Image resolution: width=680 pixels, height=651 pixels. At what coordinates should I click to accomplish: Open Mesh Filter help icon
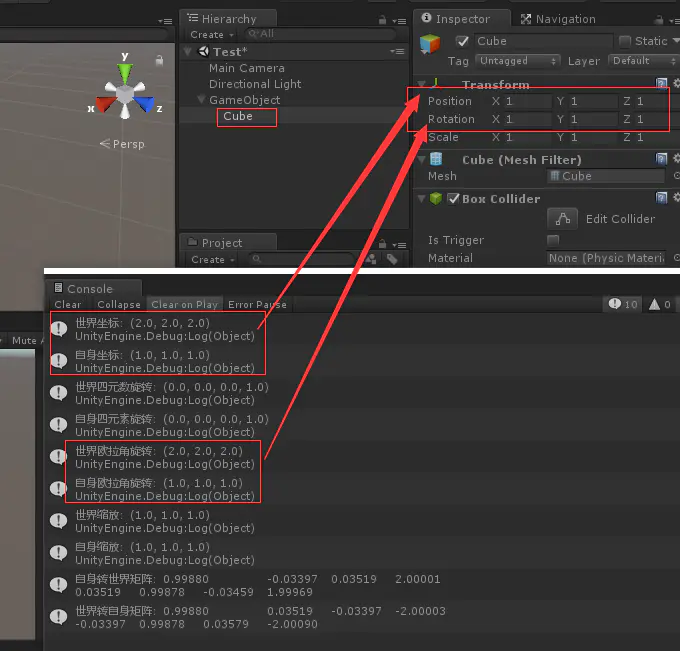(x=661, y=159)
